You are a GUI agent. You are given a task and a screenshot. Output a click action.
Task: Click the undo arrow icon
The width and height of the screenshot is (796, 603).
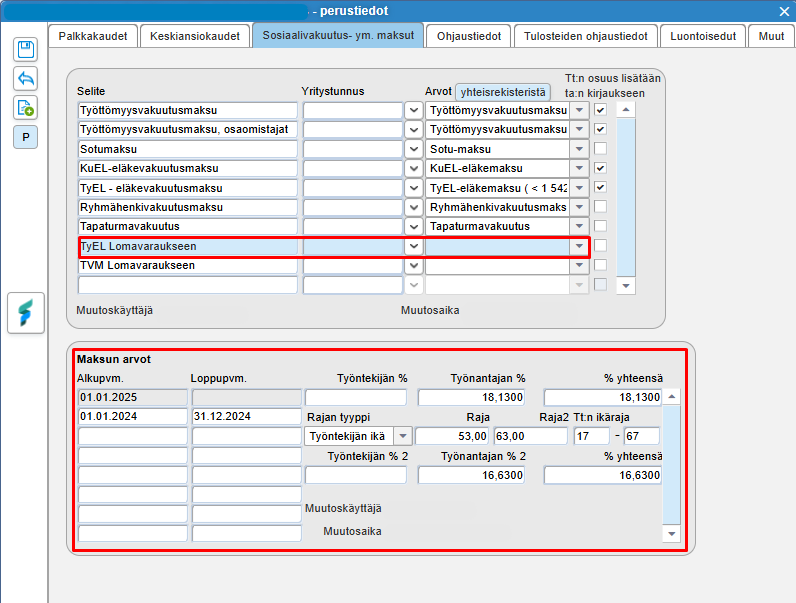tap(25, 79)
